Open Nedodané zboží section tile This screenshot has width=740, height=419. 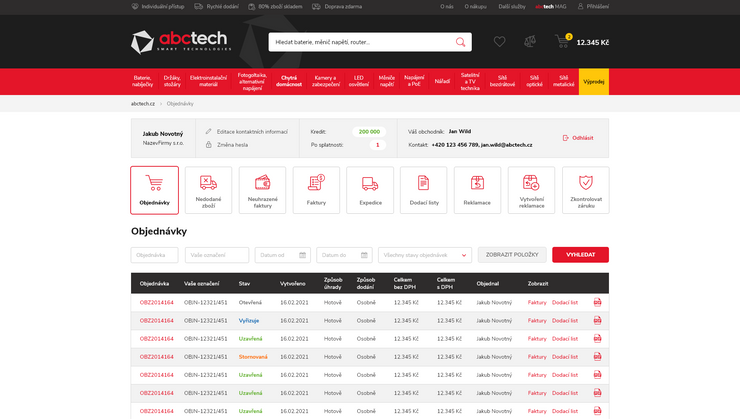tap(208, 190)
